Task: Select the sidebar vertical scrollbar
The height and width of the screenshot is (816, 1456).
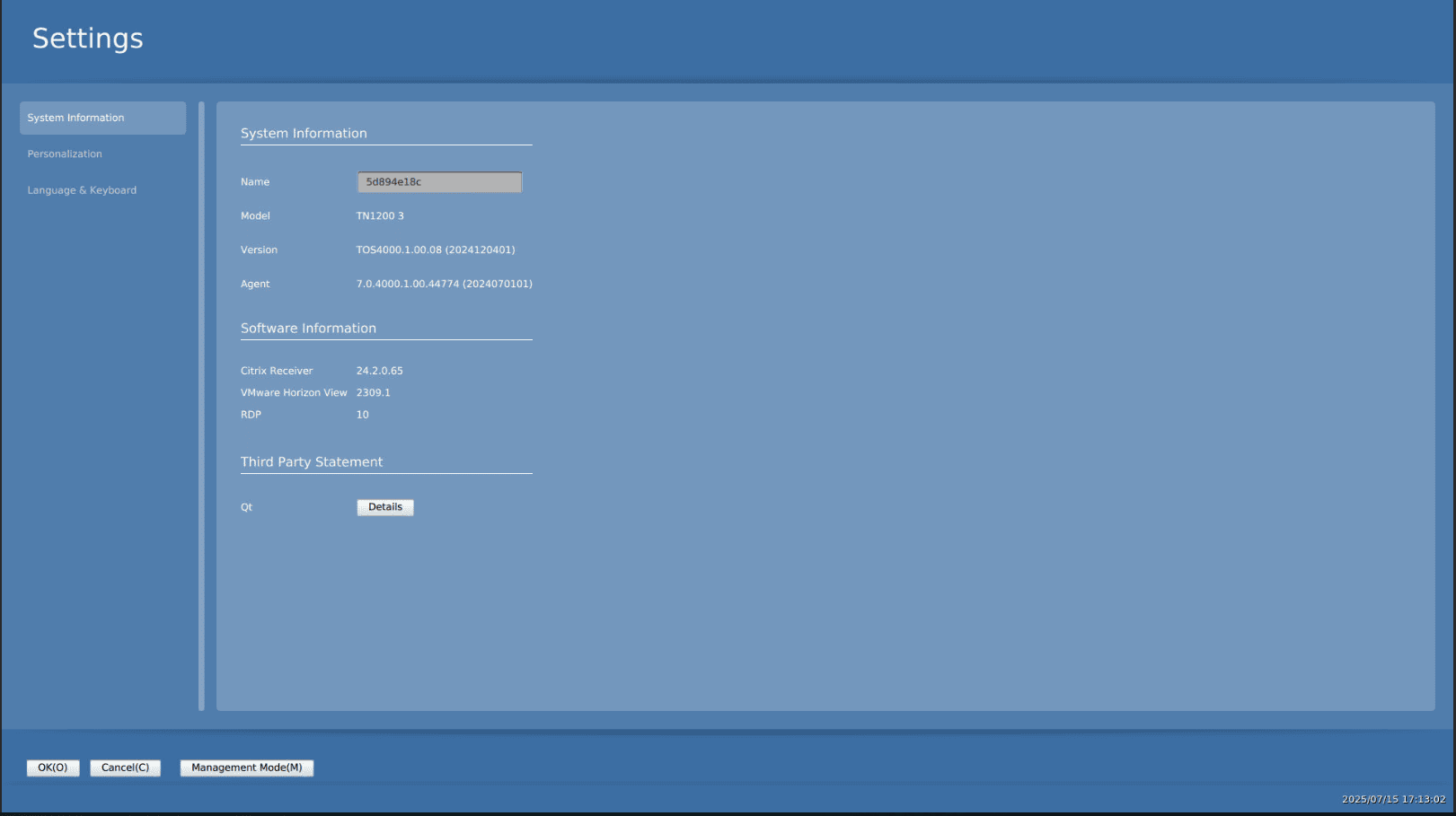Action: (x=201, y=406)
